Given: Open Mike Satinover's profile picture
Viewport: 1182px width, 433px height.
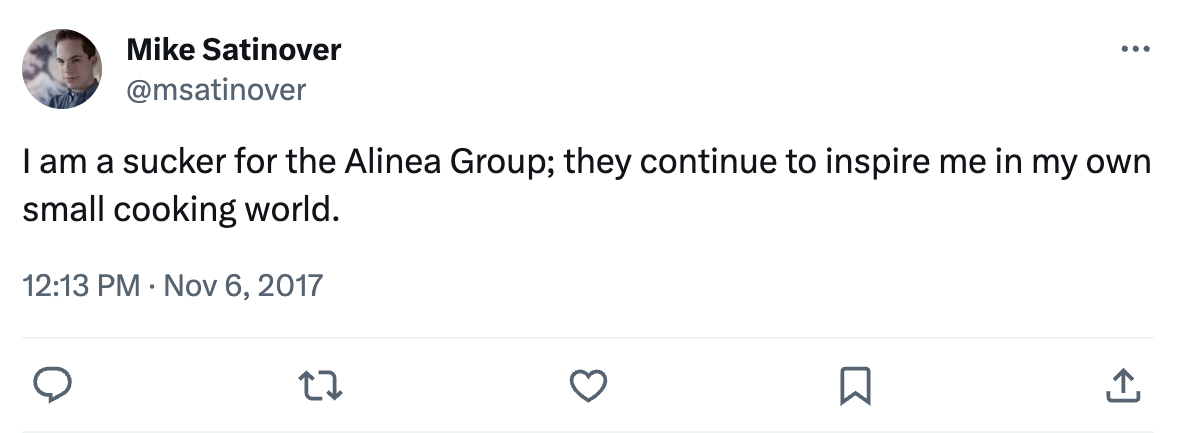Looking at the screenshot, I should (62, 68).
